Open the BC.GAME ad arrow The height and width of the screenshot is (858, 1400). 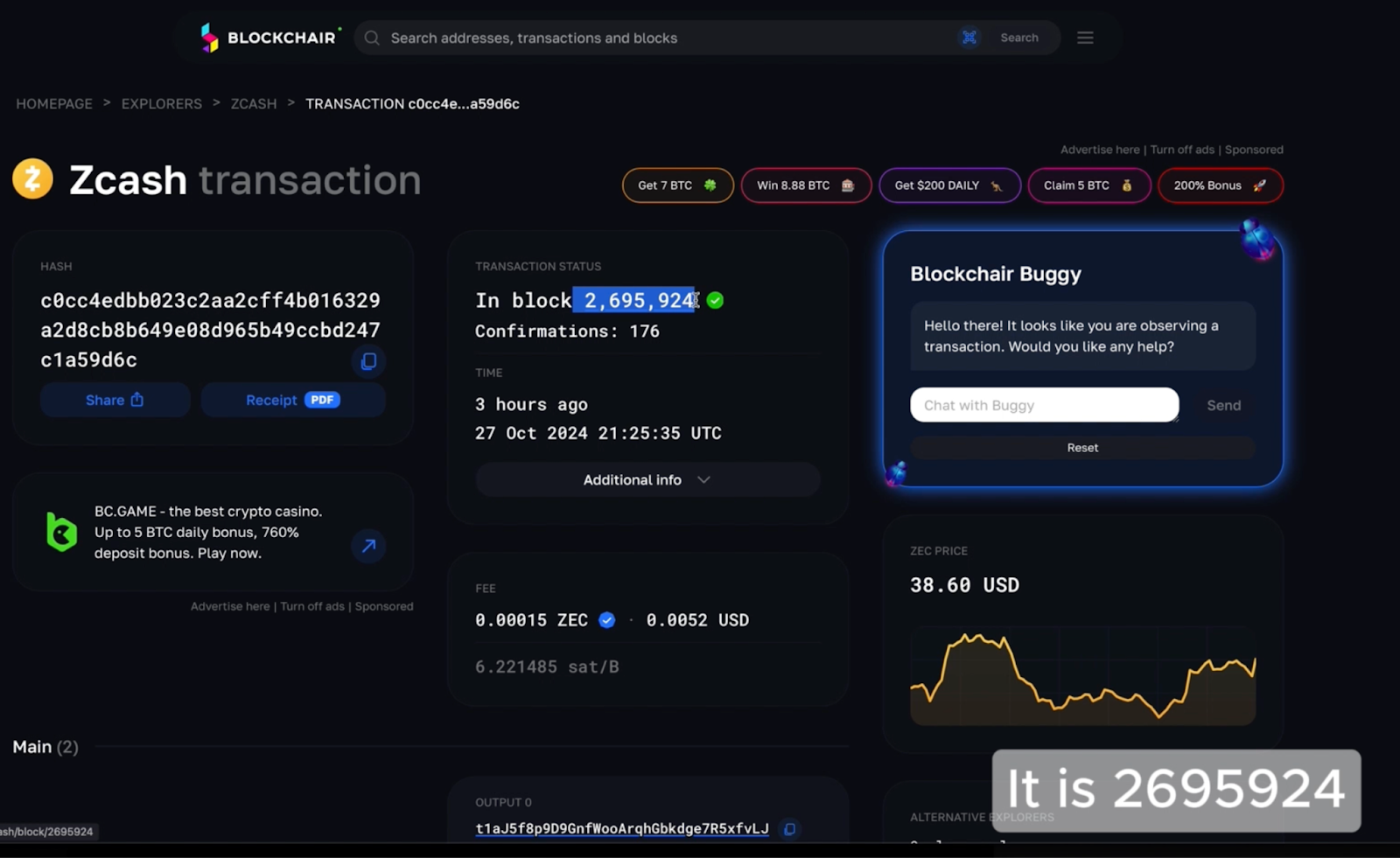click(368, 546)
